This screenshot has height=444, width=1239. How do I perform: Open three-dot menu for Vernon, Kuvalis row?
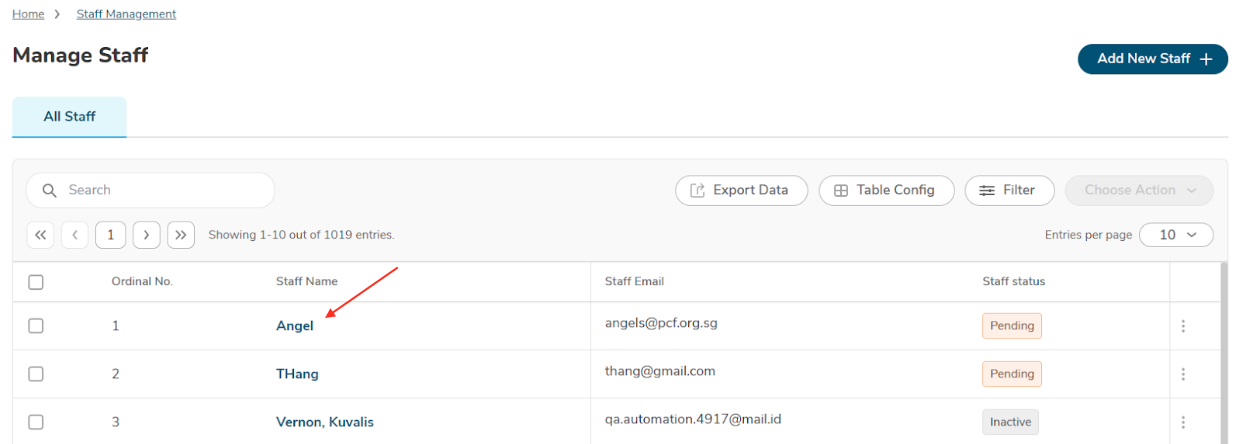pos(1183,422)
